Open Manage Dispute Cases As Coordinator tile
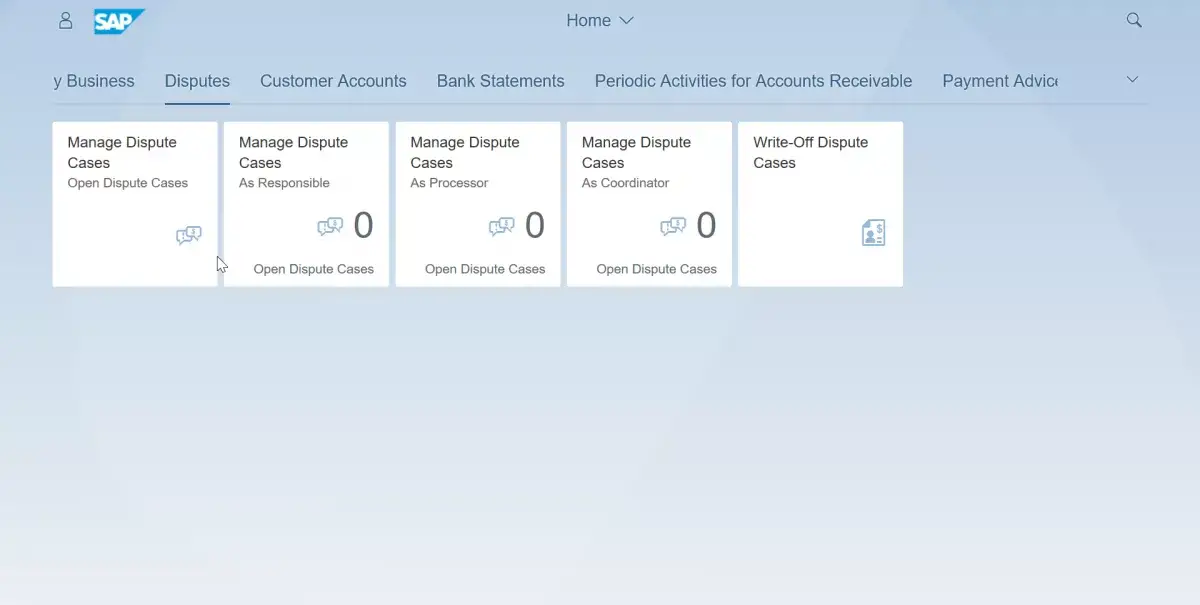 pos(649,204)
